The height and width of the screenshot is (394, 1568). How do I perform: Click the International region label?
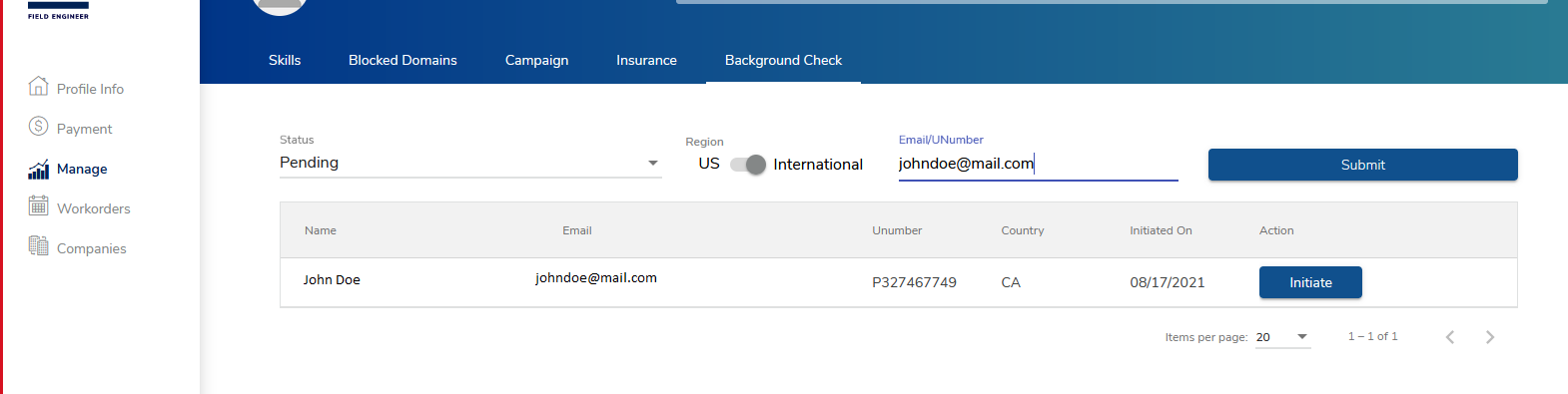pos(818,165)
